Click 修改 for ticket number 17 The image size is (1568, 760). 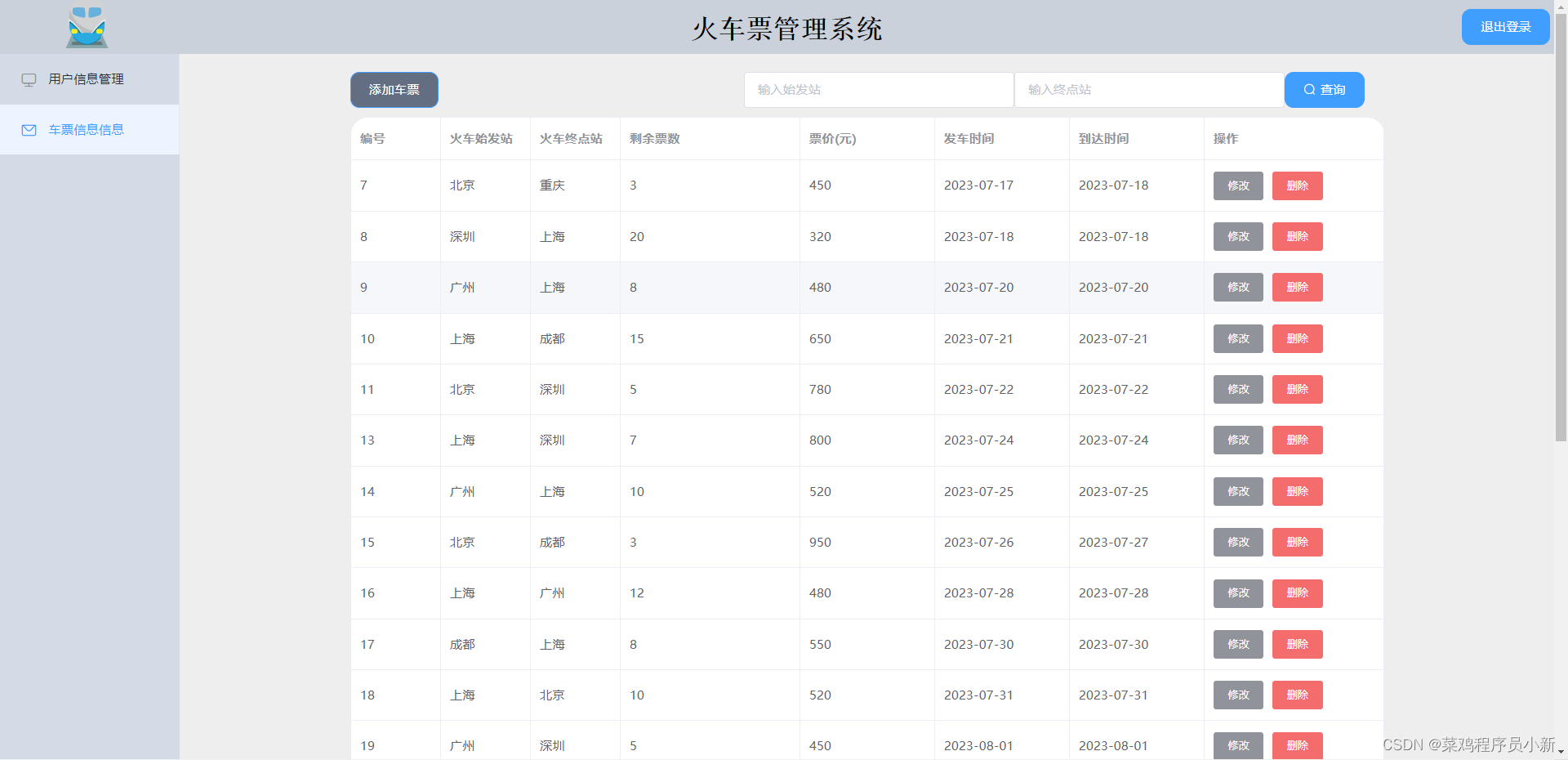[1238, 644]
